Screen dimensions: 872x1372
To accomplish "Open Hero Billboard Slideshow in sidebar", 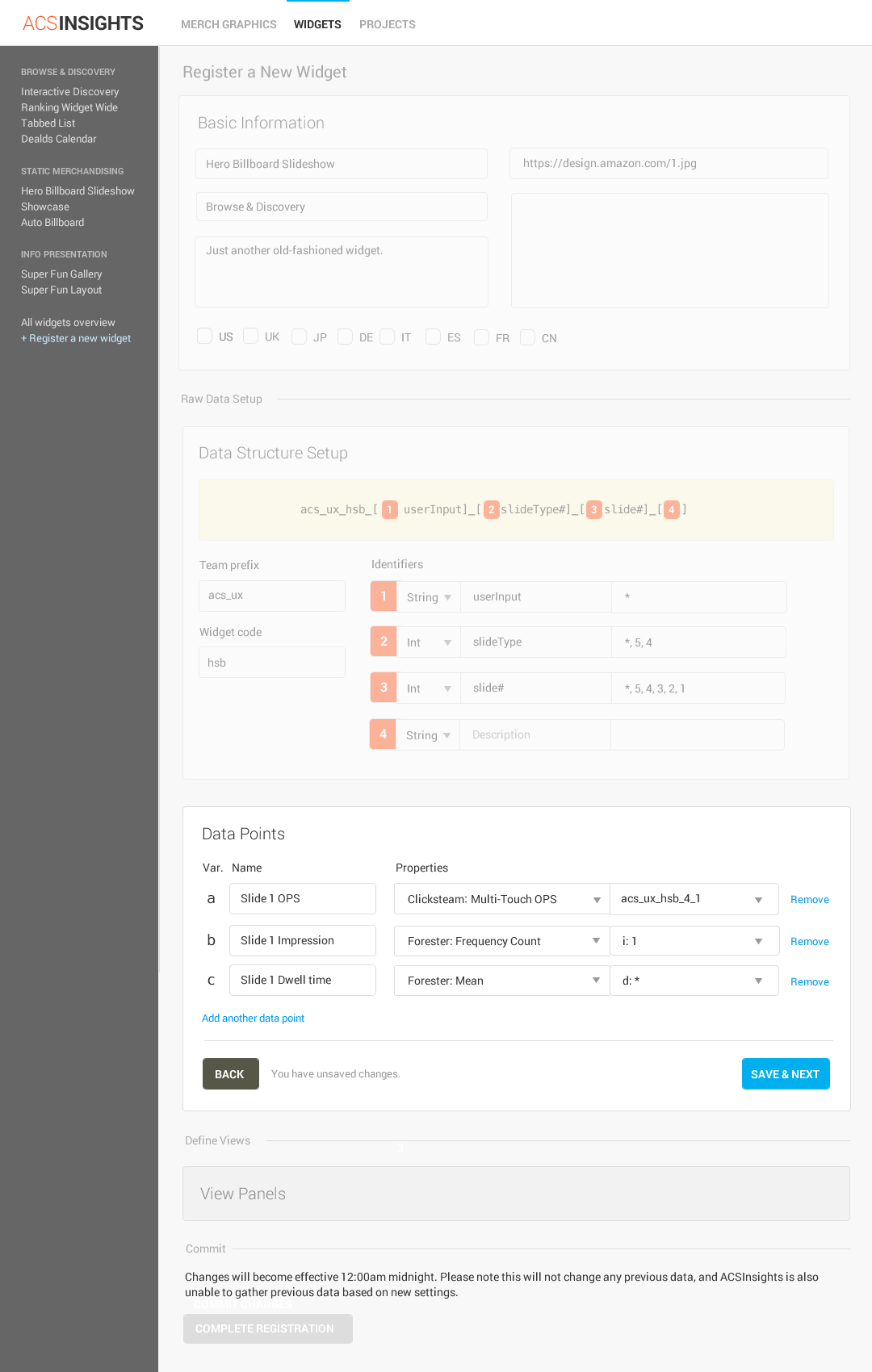I will click(x=78, y=191).
